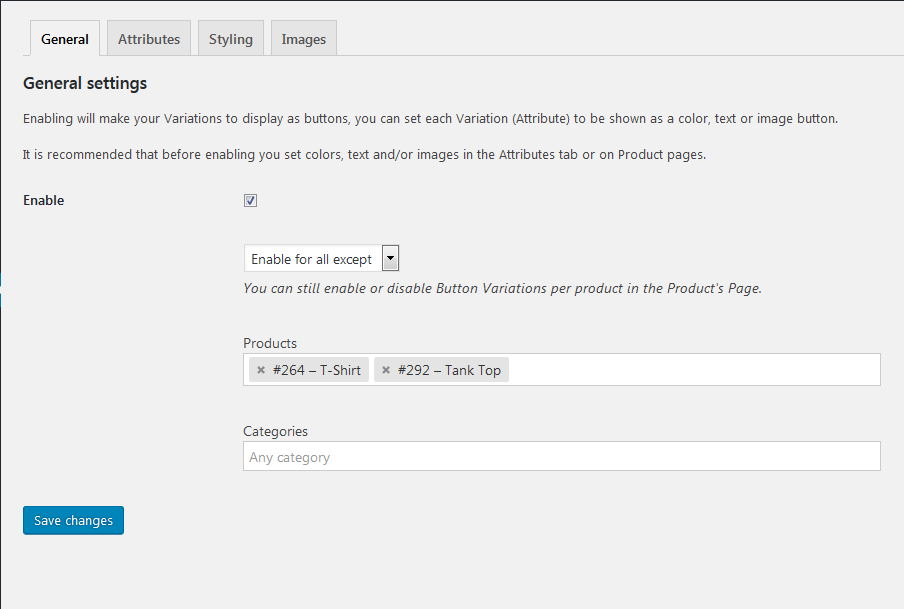Remove the #264 – T-Shirt product tag
The image size is (904, 609).
[261, 370]
